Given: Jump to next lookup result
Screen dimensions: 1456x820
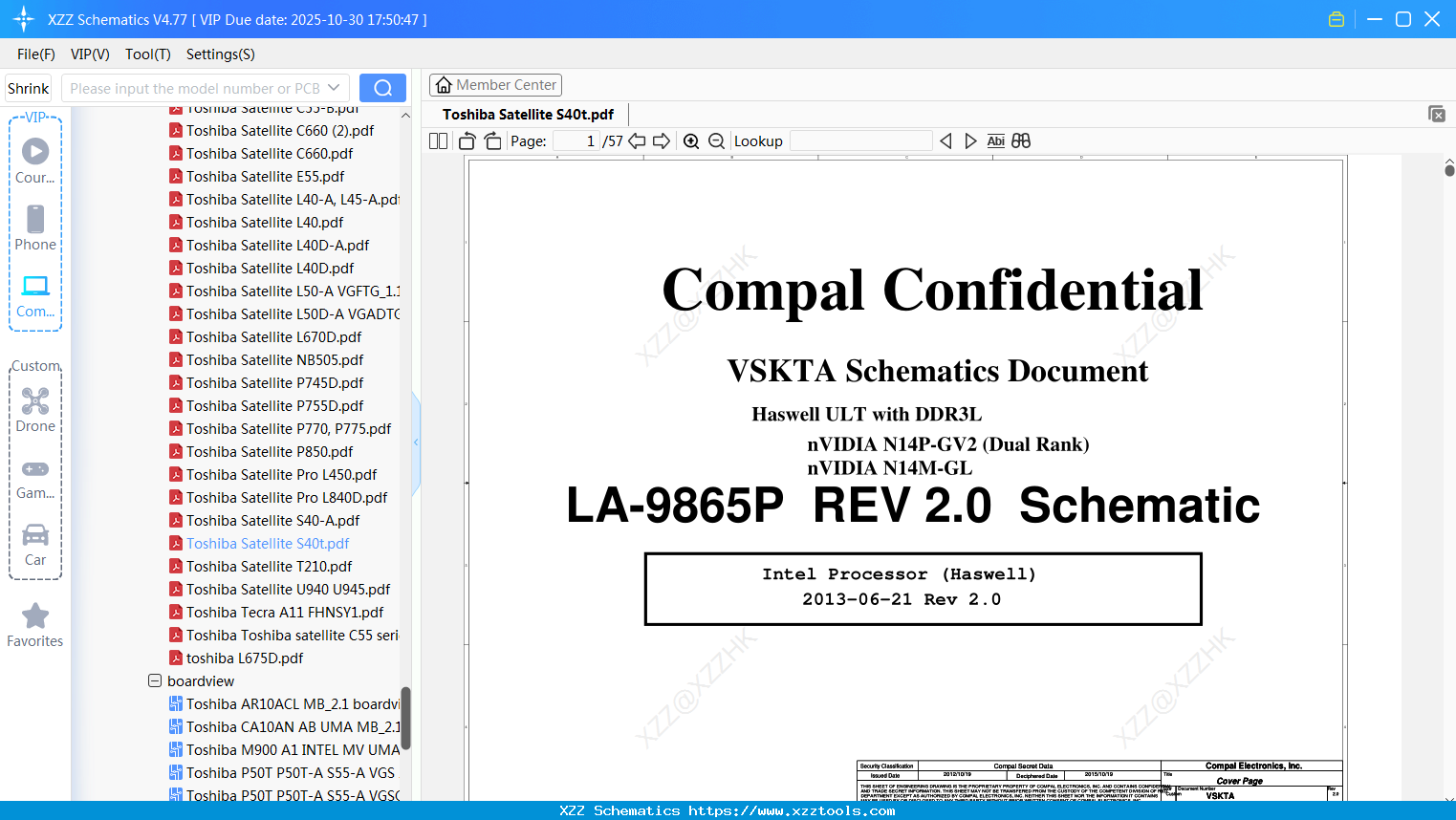Looking at the screenshot, I should [970, 141].
